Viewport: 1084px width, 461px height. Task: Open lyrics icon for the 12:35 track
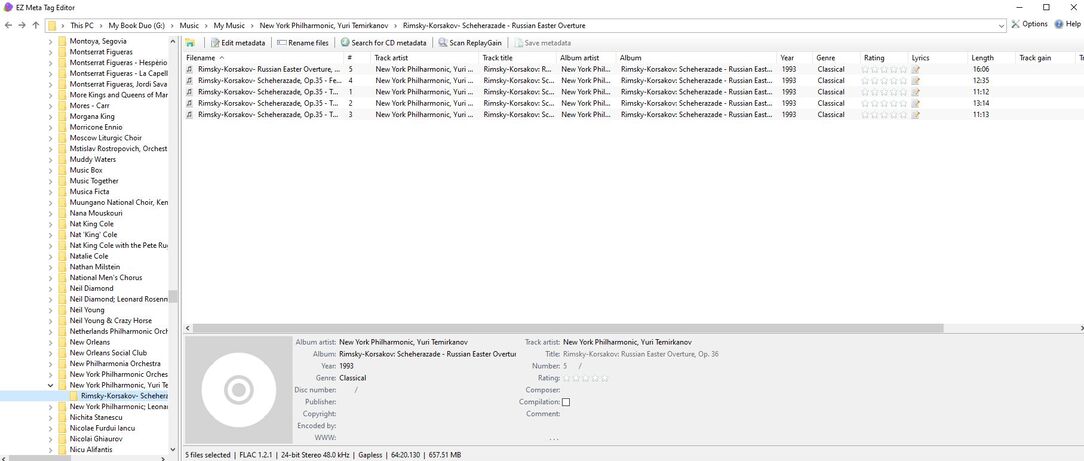pos(915,81)
